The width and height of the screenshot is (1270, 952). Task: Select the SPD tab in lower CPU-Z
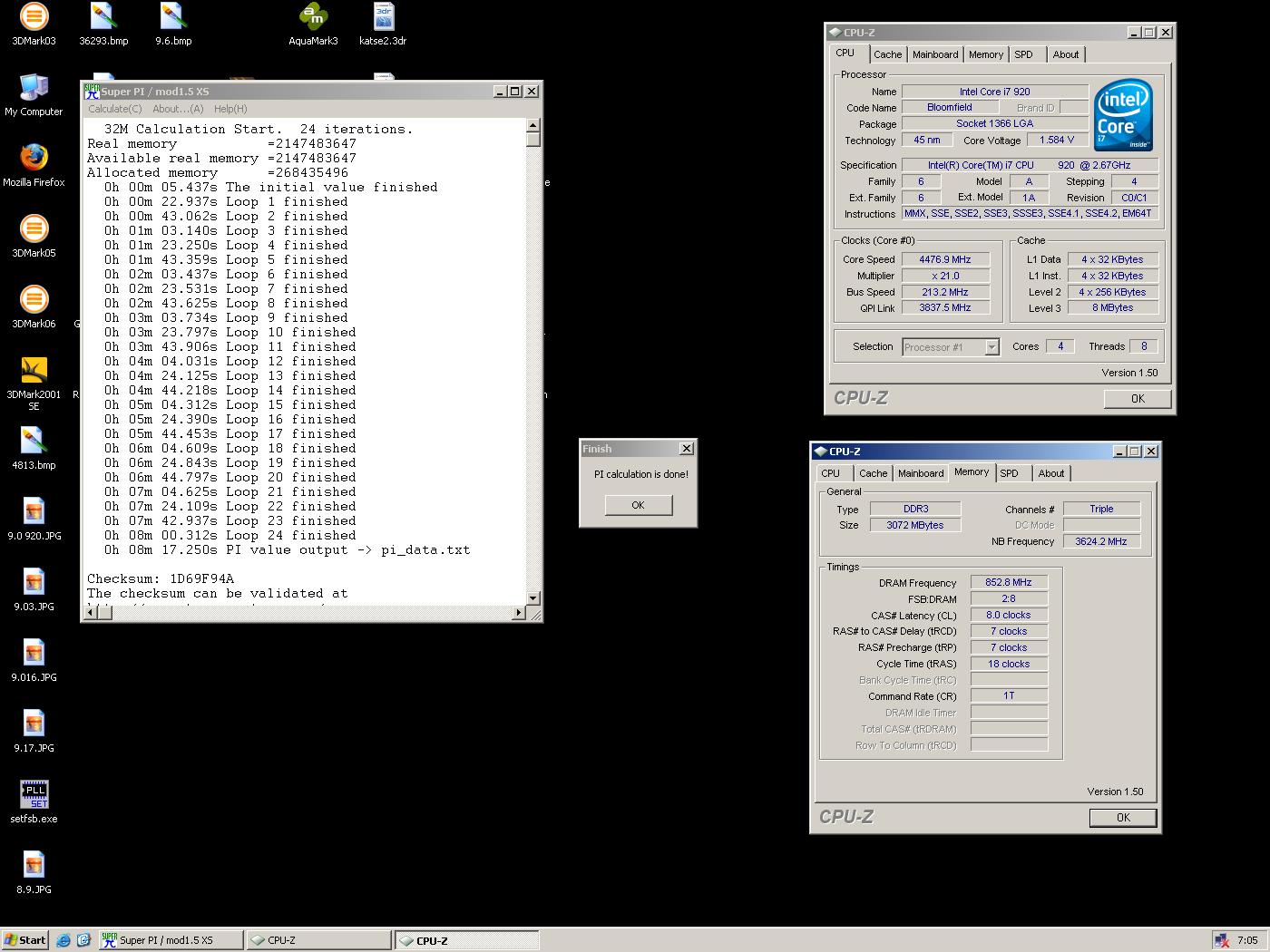pos(1010,473)
